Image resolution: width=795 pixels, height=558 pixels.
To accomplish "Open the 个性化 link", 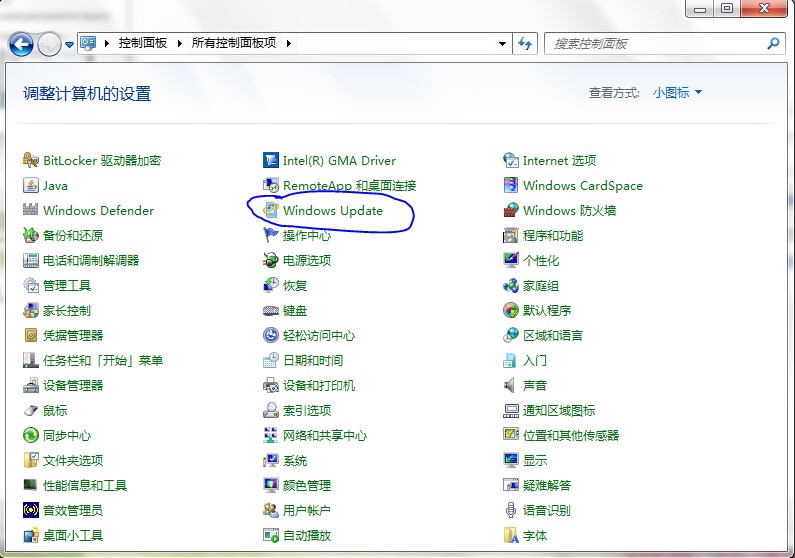I will [x=541, y=261].
